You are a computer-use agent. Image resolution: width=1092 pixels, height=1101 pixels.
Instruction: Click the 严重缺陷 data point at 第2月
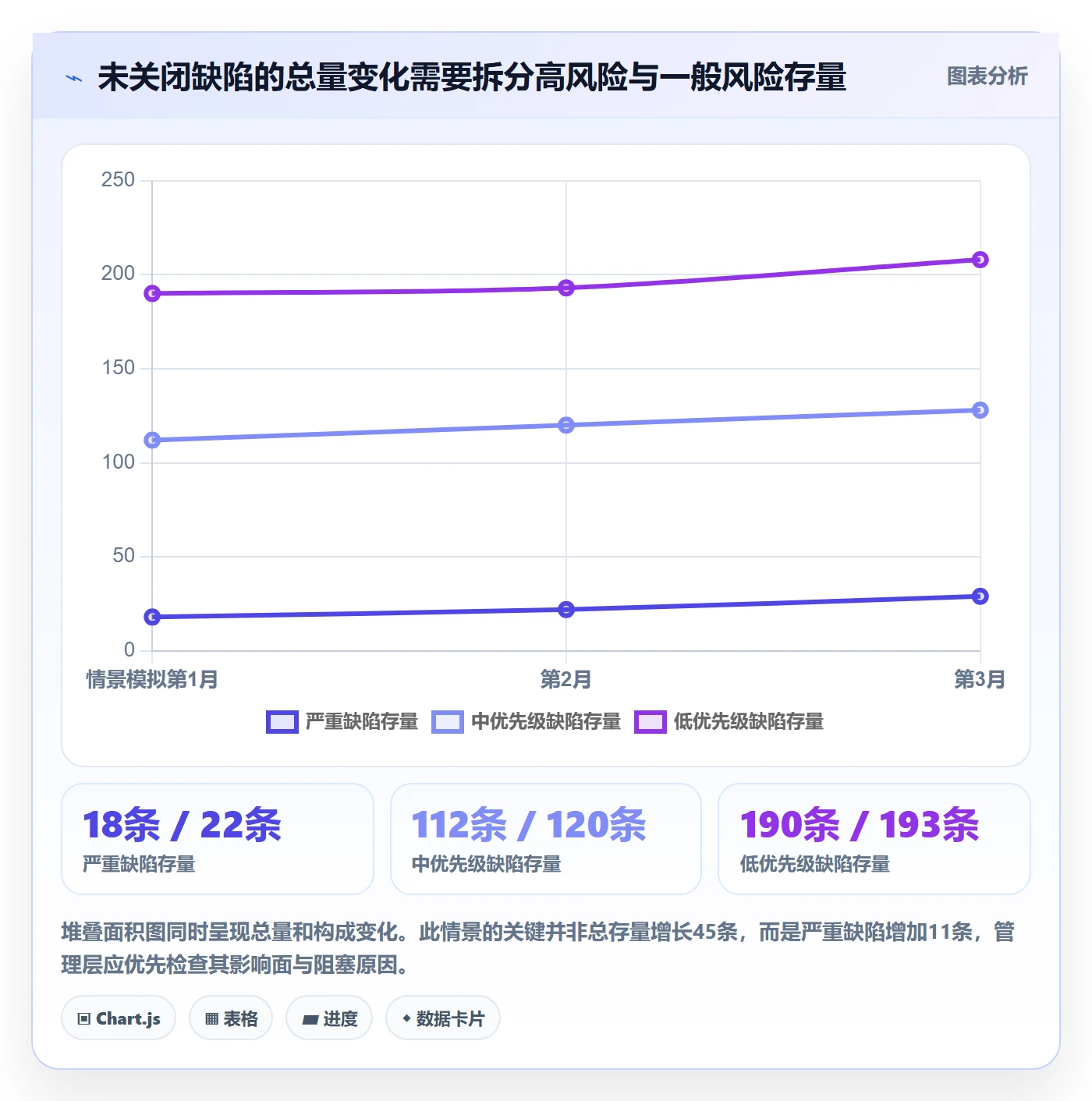coord(566,610)
